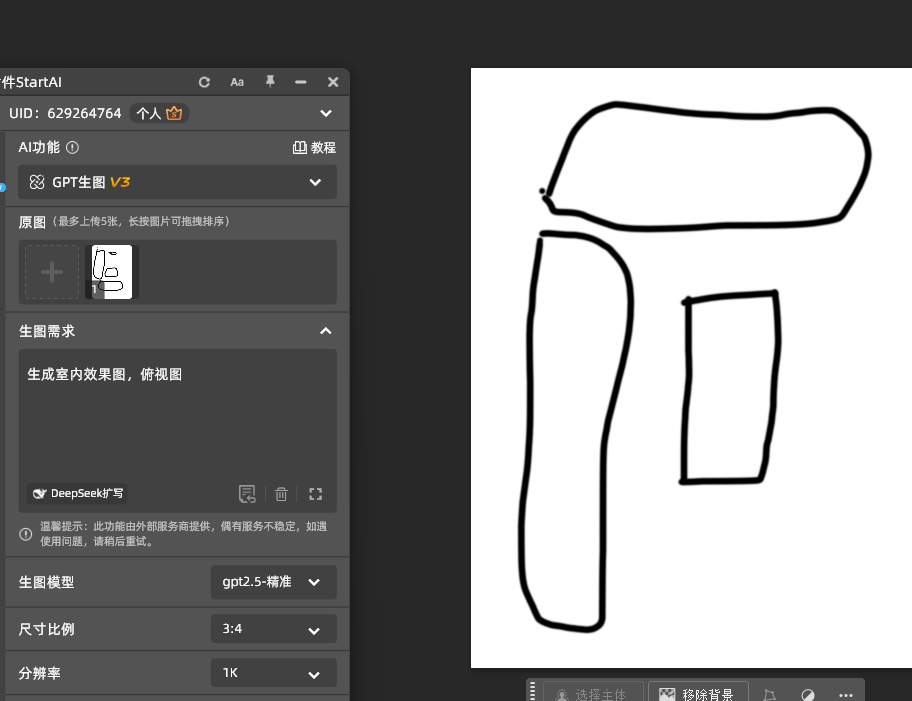Click the DeepSeek扩写 button
The height and width of the screenshot is (701, 912).
click(77, 493)
